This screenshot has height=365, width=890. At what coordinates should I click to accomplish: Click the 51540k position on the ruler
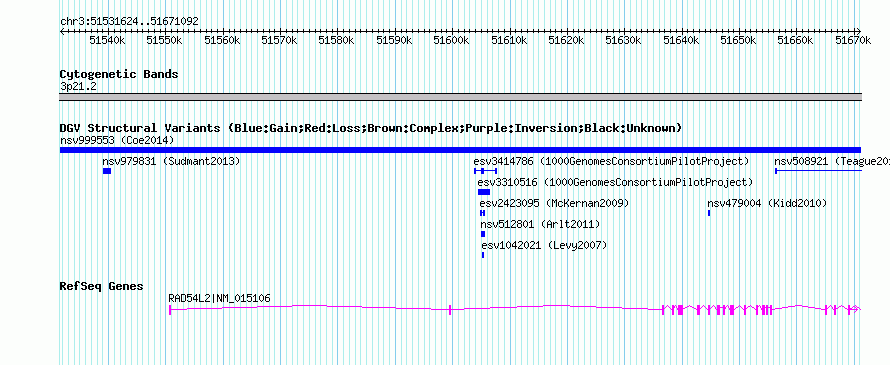107,40
